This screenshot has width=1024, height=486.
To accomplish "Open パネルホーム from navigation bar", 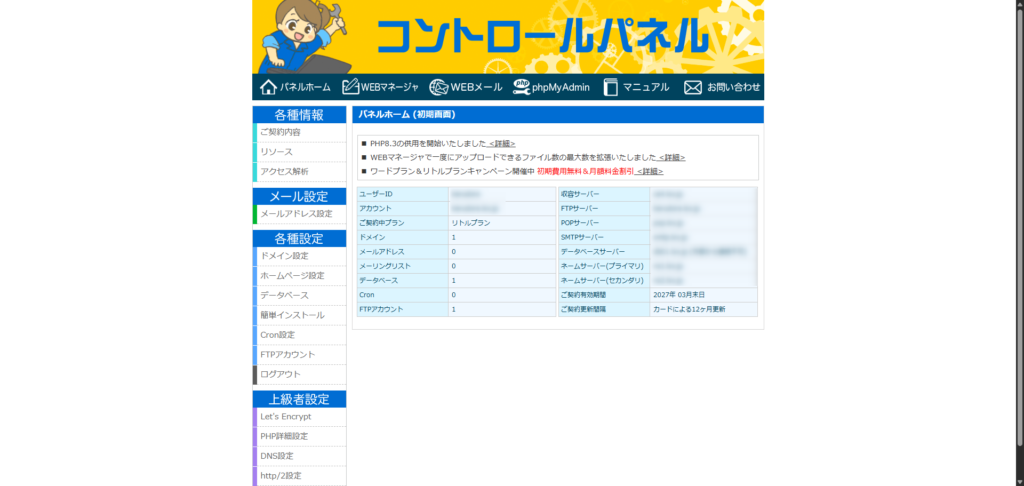I will 295,88.
